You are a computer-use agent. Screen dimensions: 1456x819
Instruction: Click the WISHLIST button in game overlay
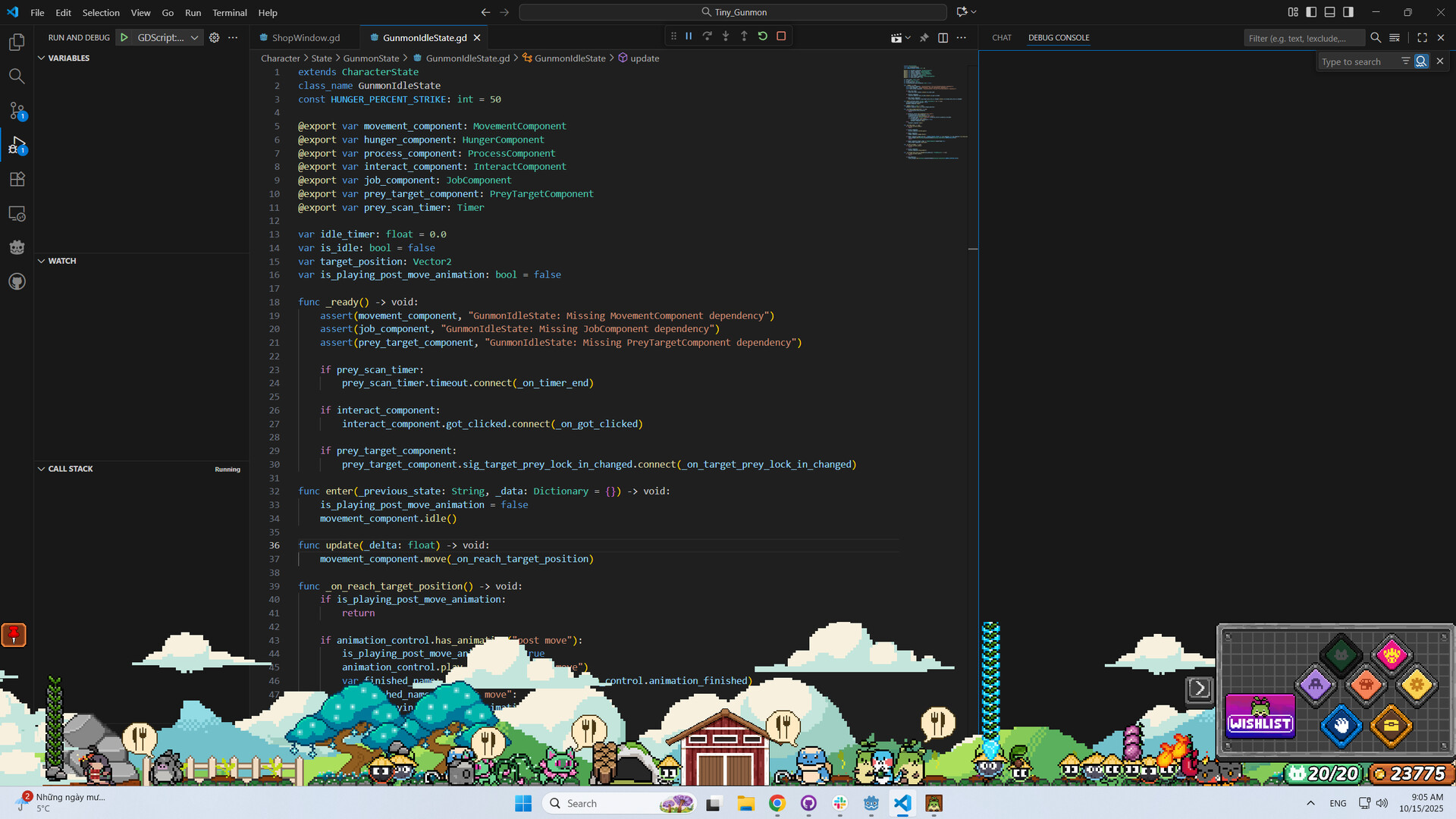pos(1260,717)
